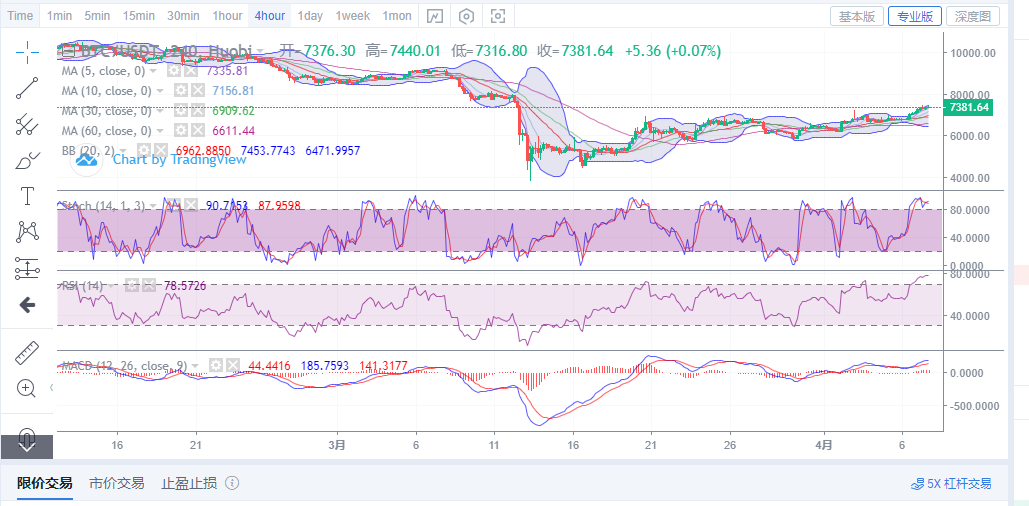Open the measure ruler tool
1029x506 pixels.
click(27, 353)
